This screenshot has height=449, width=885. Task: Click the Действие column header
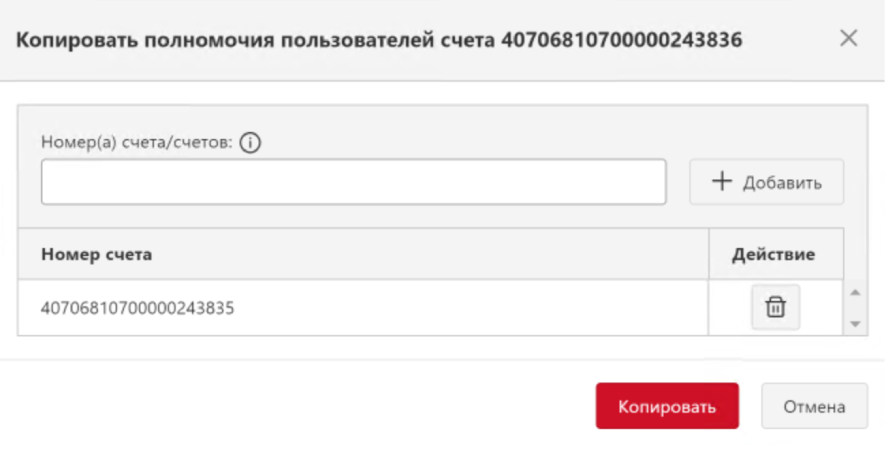774,254
